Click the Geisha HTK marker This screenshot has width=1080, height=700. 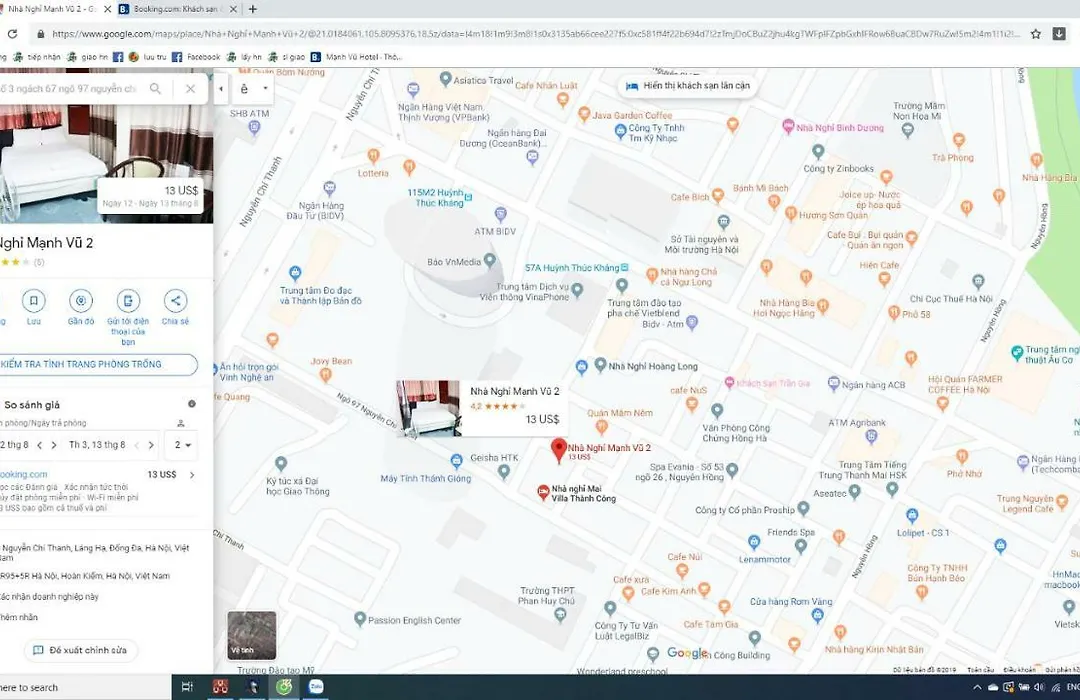click(503, 472)
